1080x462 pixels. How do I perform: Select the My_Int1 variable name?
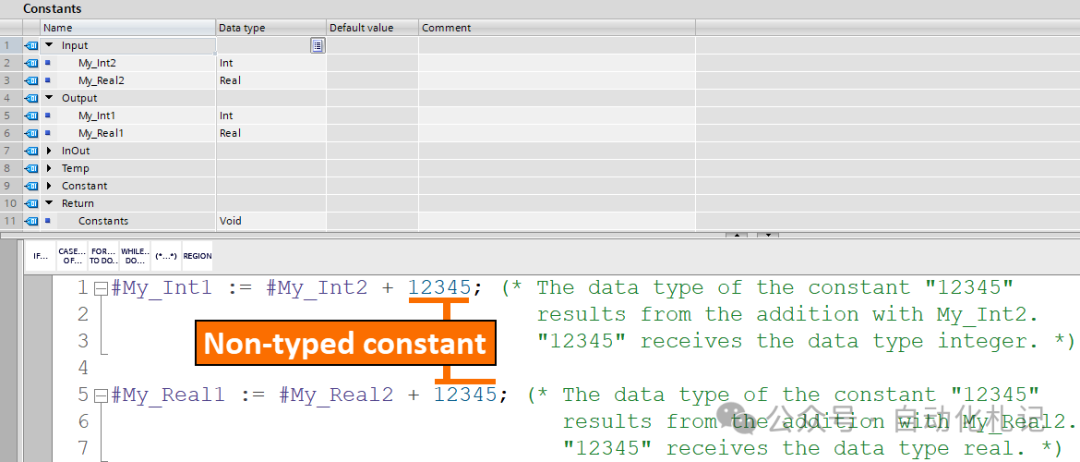pyautogui.click(x=96, y=115)
